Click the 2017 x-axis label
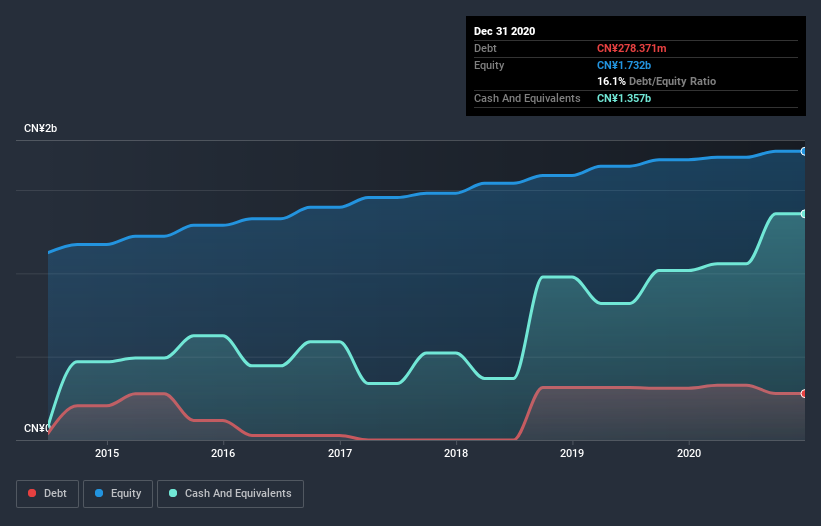The width and height of the screenshot is (821, 526). pyautogui.click(x=340, y=453)
